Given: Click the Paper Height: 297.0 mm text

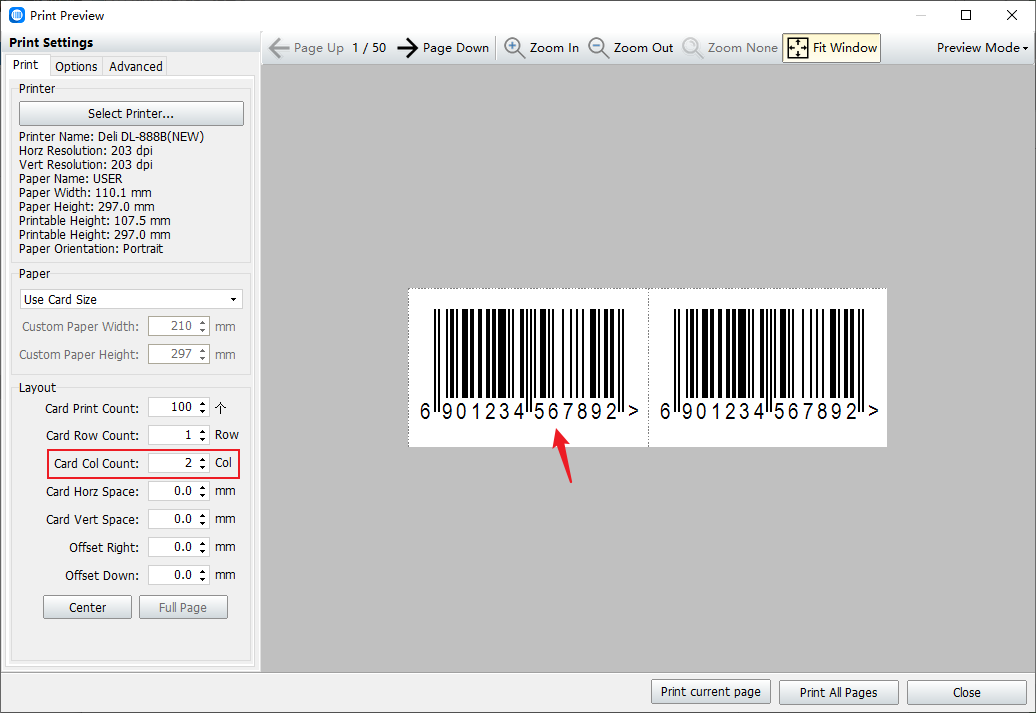Looking at the screenshot, I should [x=87, y=207].
